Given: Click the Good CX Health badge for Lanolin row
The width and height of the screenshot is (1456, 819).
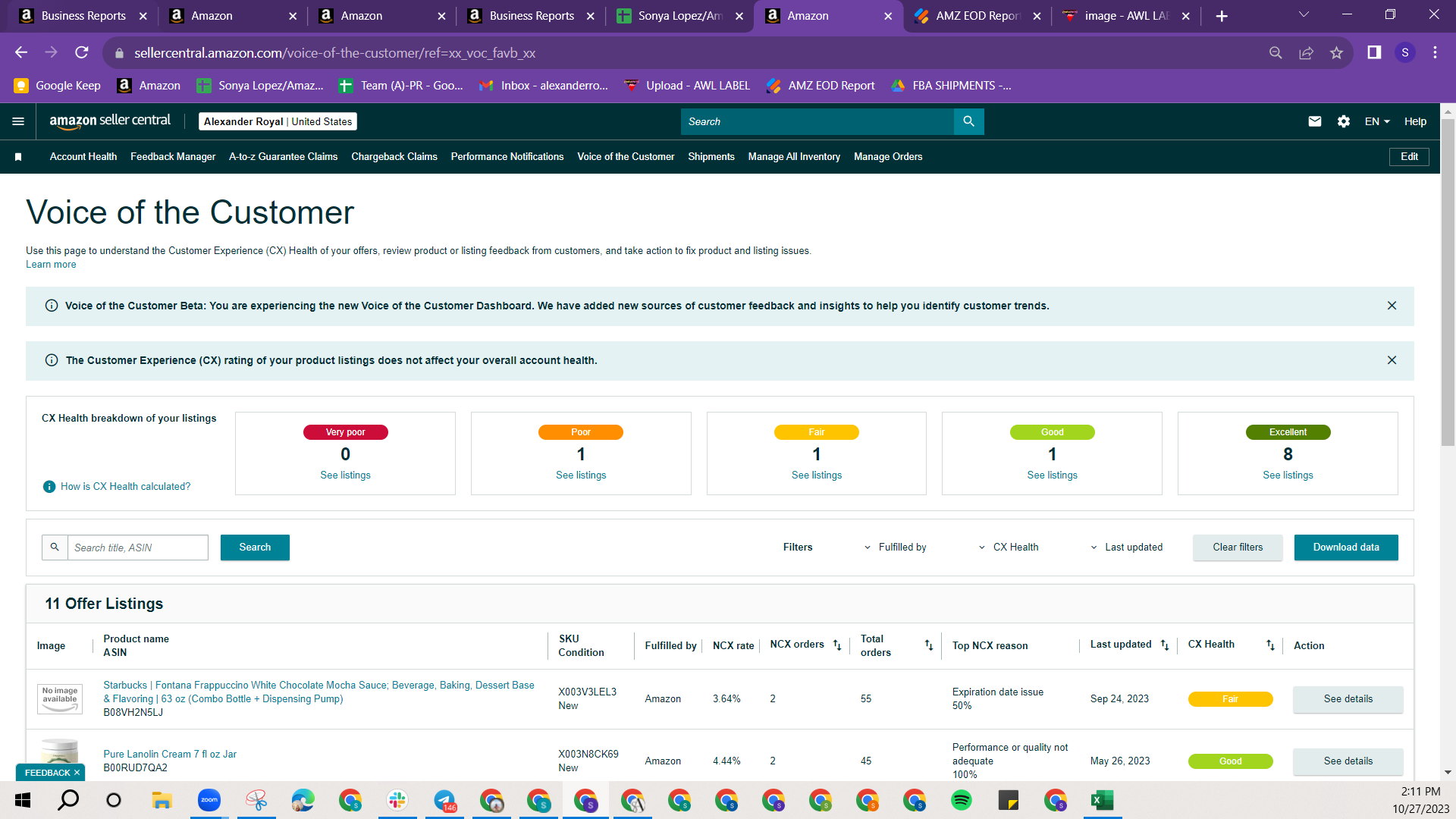Looking at the screenshot, I should click(x=1230, y=761).
